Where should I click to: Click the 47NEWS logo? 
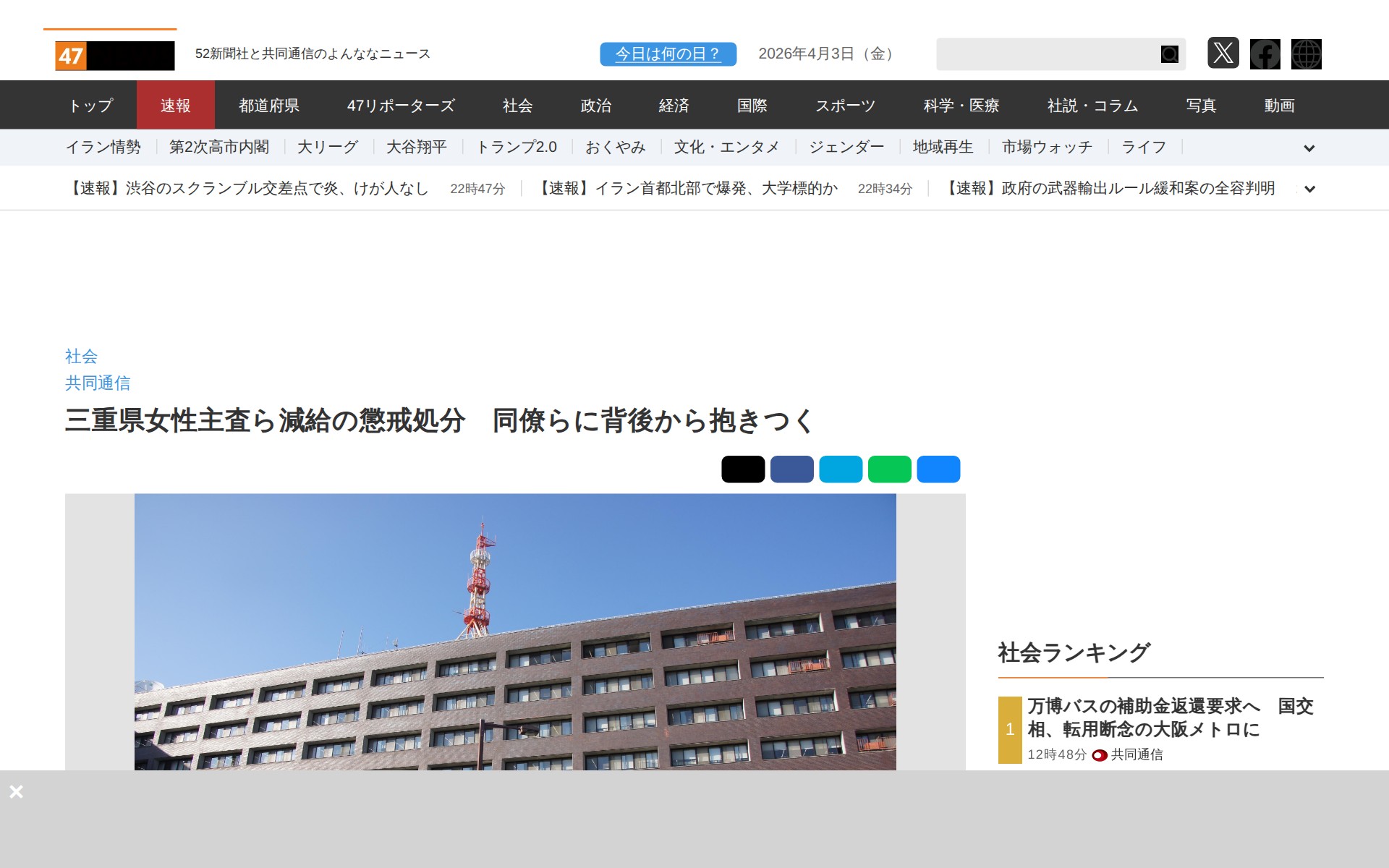click(x=114, y=55)
